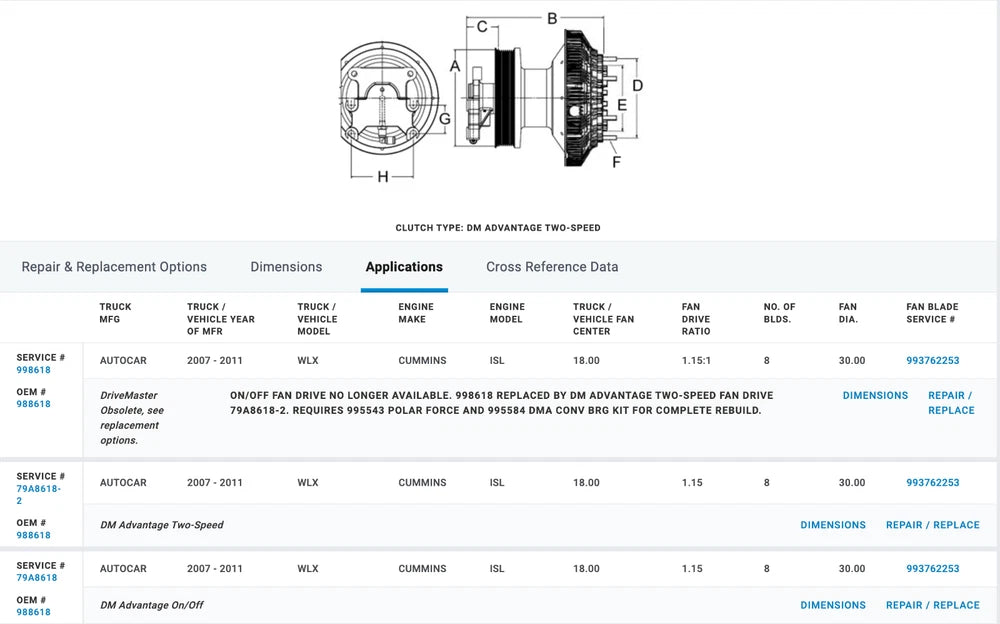Open fan blade 993762253 link in the bottom 79A8618 row
The width and height of the screenshot is (1000, 624).
[932, 569]
